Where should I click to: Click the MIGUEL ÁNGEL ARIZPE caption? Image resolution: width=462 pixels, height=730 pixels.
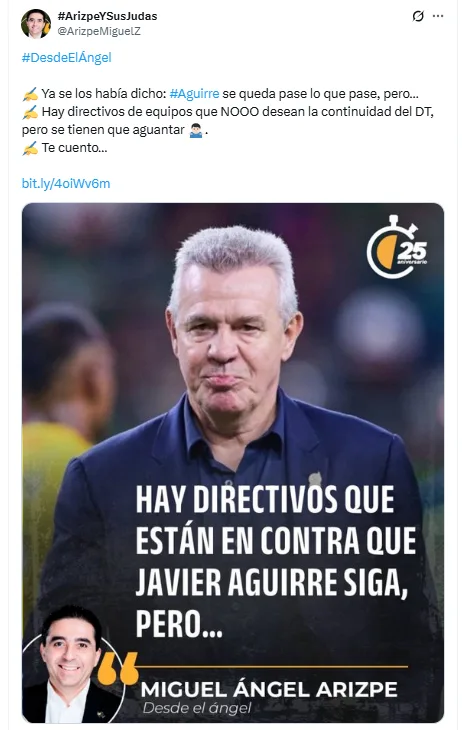click(269, 689)
